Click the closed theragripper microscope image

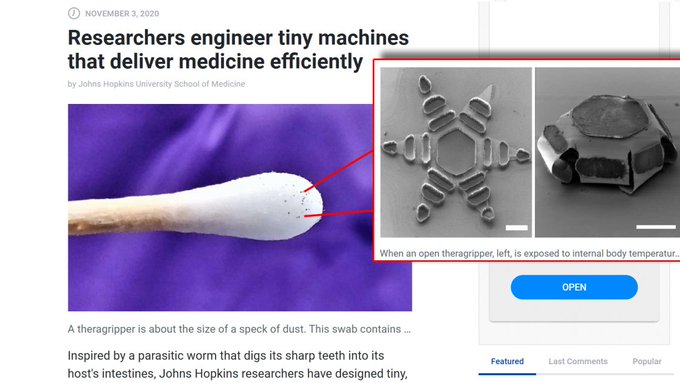coord(607,152)
